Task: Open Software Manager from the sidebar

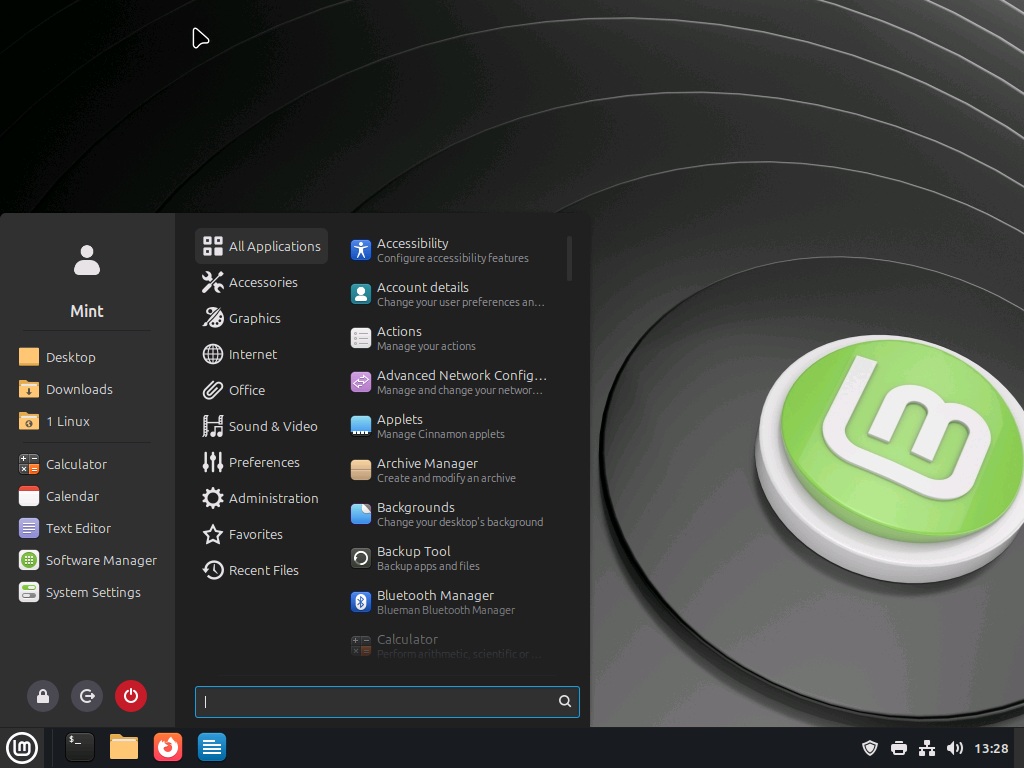Action: click(x=87, y=560)
